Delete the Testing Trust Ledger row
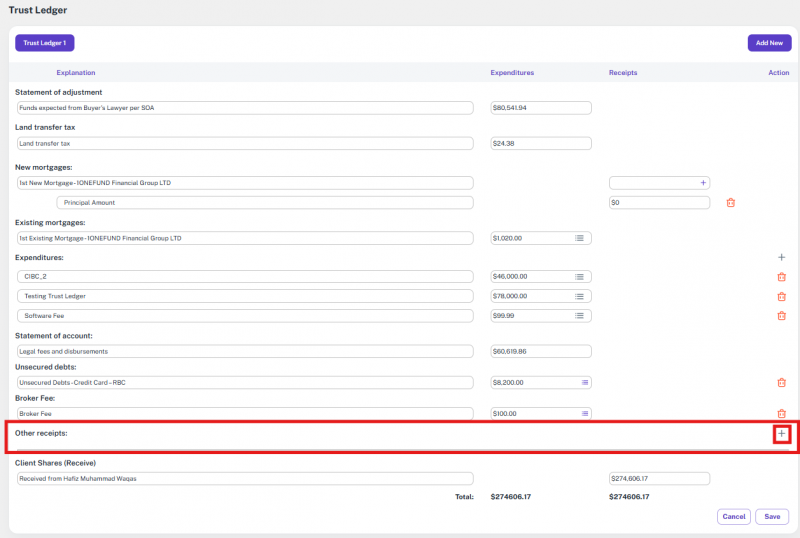 [782, 297]
